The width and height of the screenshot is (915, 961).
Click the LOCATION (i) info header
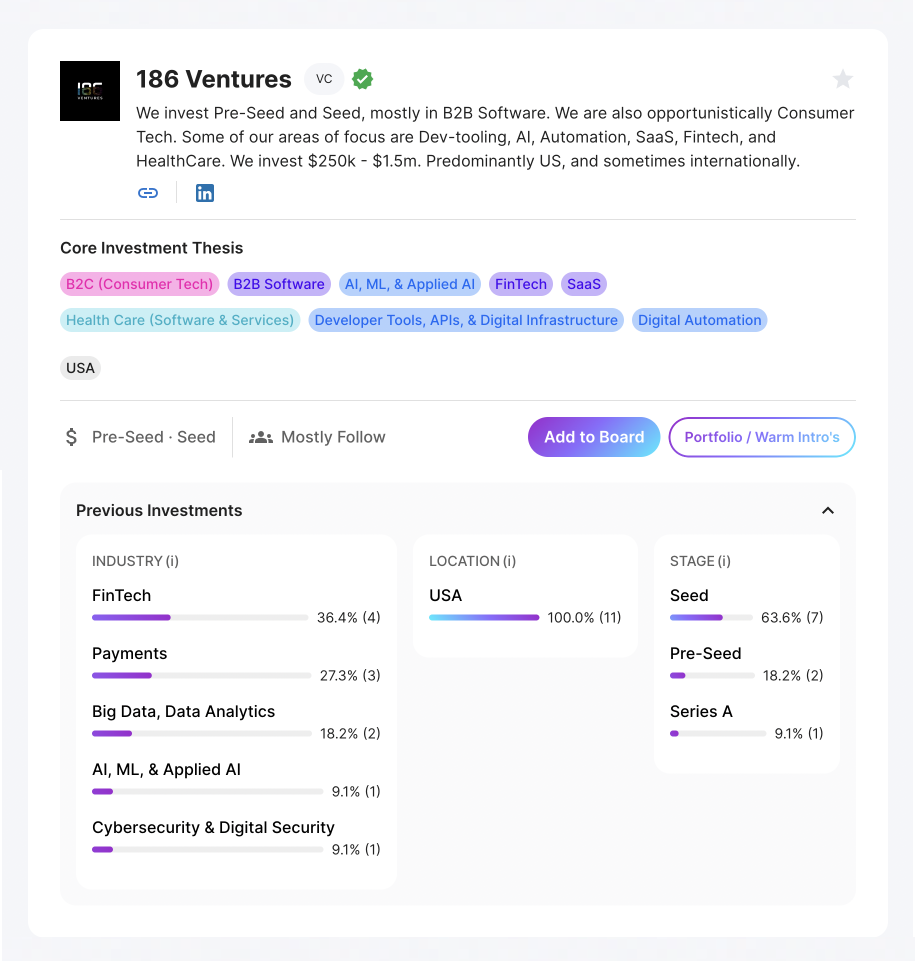(473, 561)
